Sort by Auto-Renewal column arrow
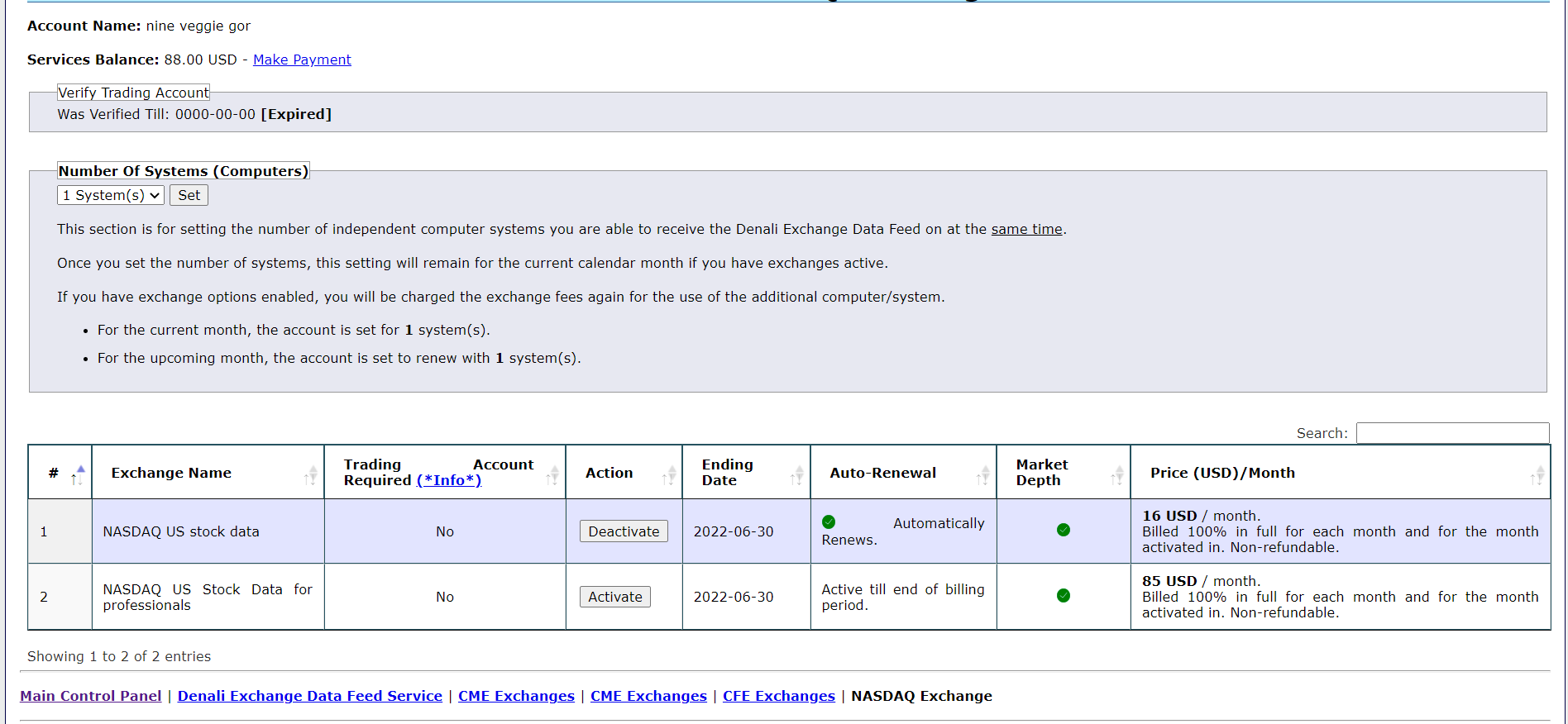 tap(983, 474)
